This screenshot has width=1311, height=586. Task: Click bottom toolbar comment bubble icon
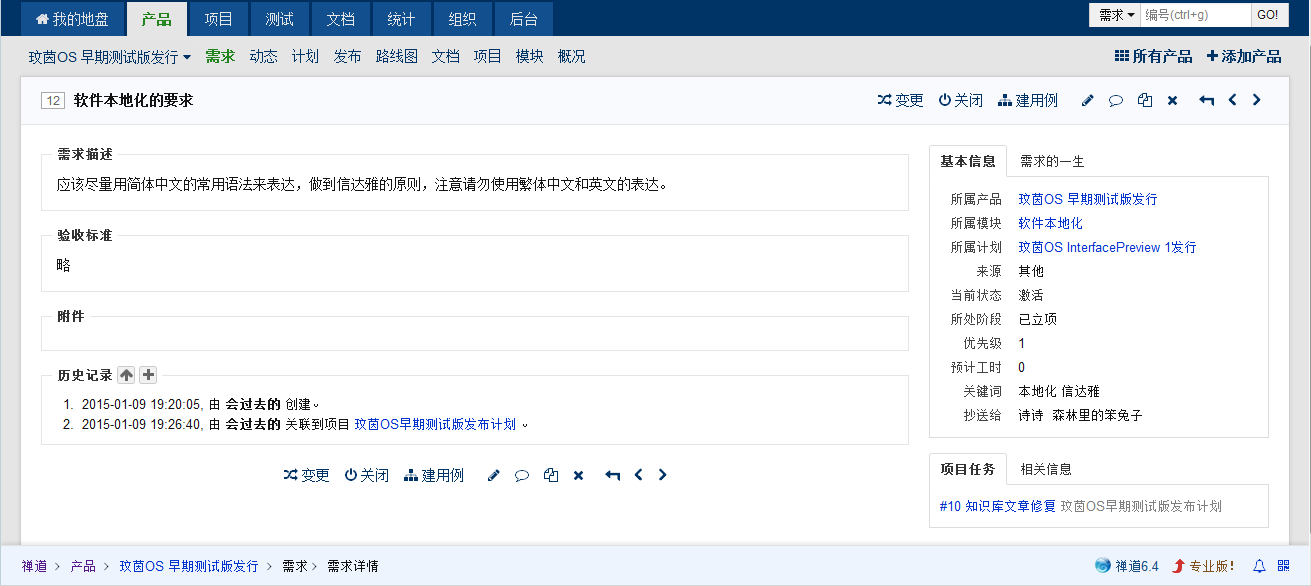pyautogui.click(x=522, y=476)
